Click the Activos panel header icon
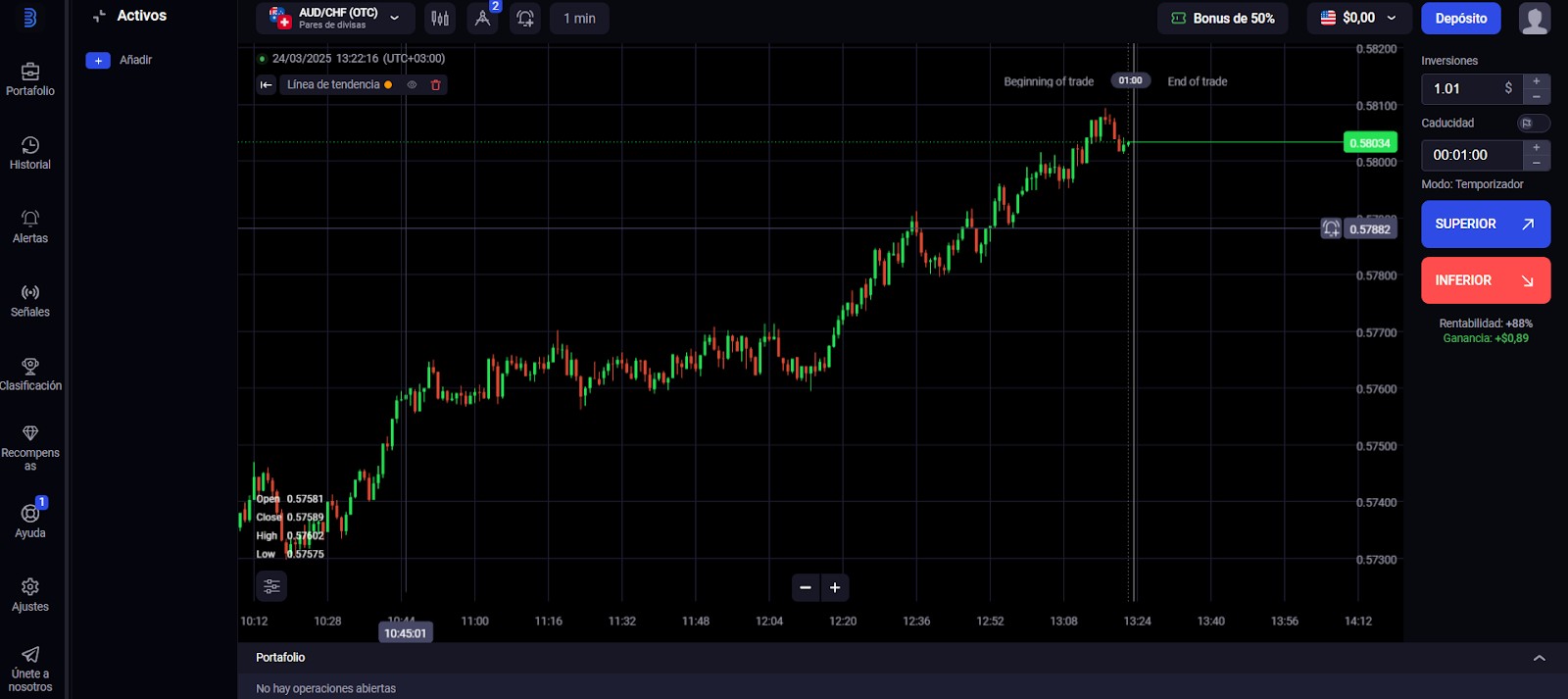 click(x=99, y=16)
